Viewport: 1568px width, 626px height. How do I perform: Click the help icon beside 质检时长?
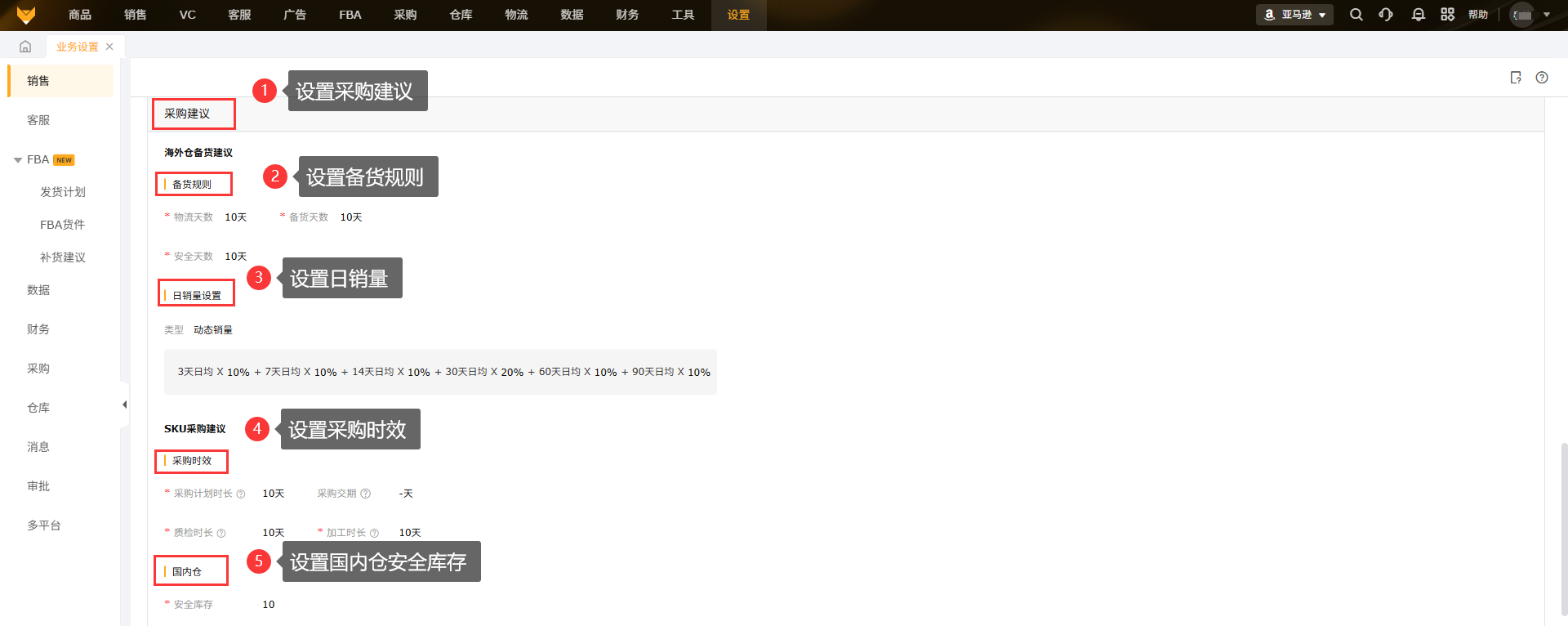(221, 533)
